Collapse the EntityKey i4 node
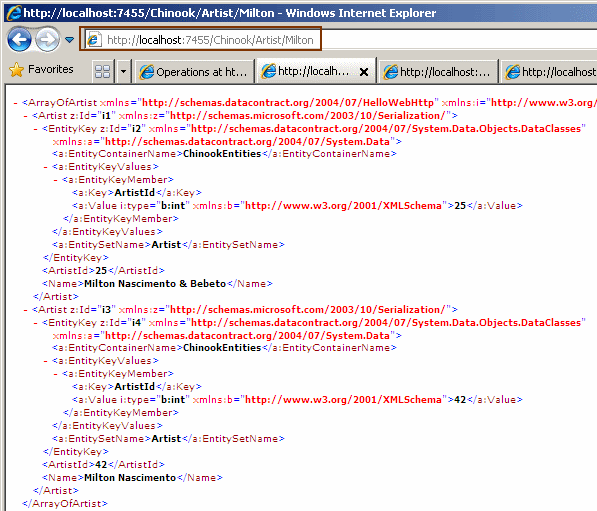The height and width of the screenshot is (511, 597). point(35,323)
